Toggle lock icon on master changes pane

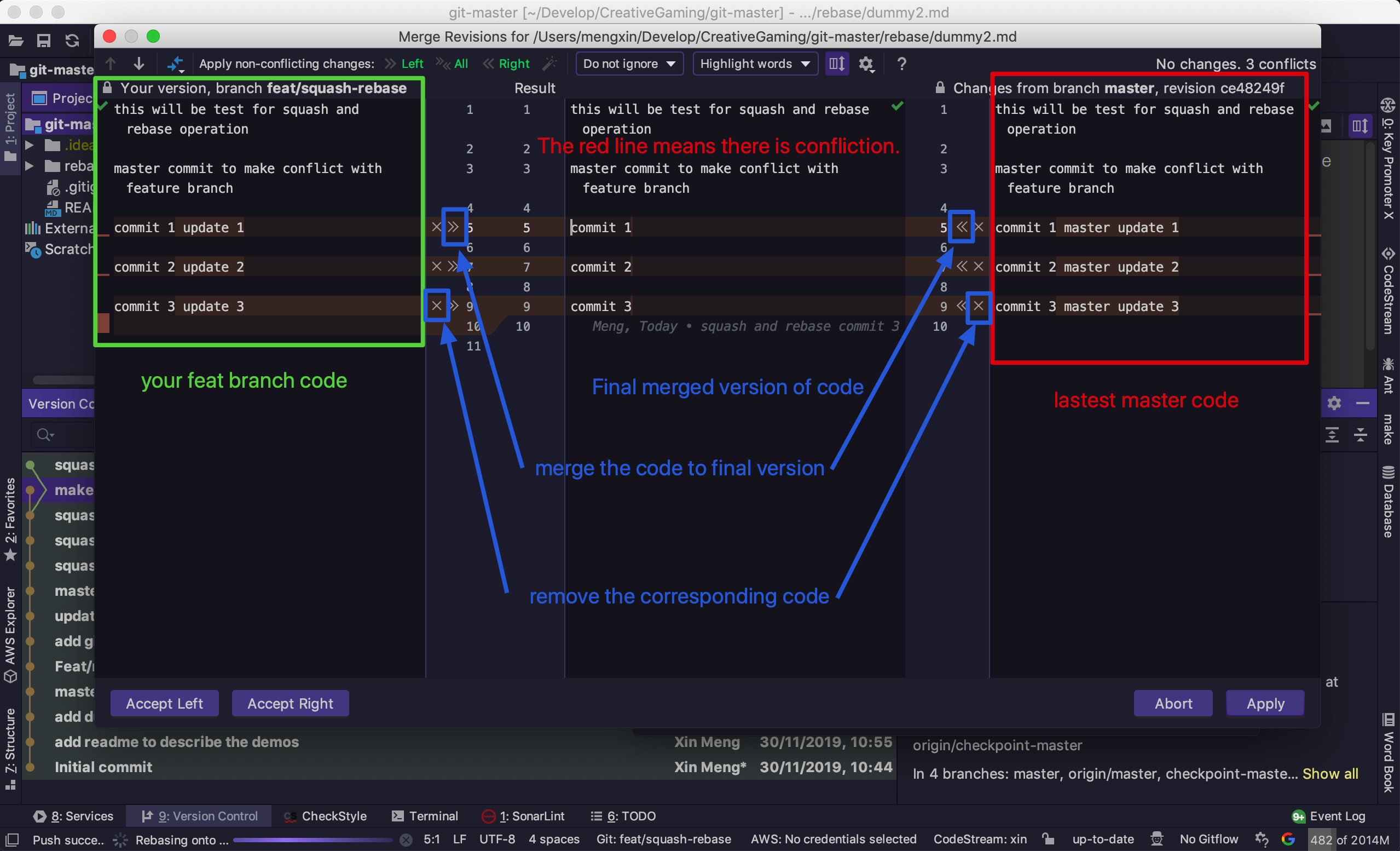pos(940,88)
